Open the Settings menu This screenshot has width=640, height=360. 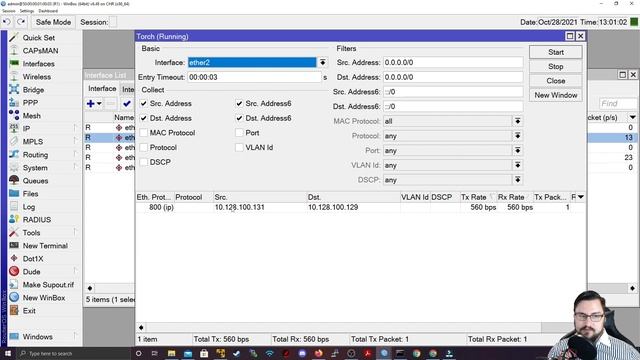27,11
